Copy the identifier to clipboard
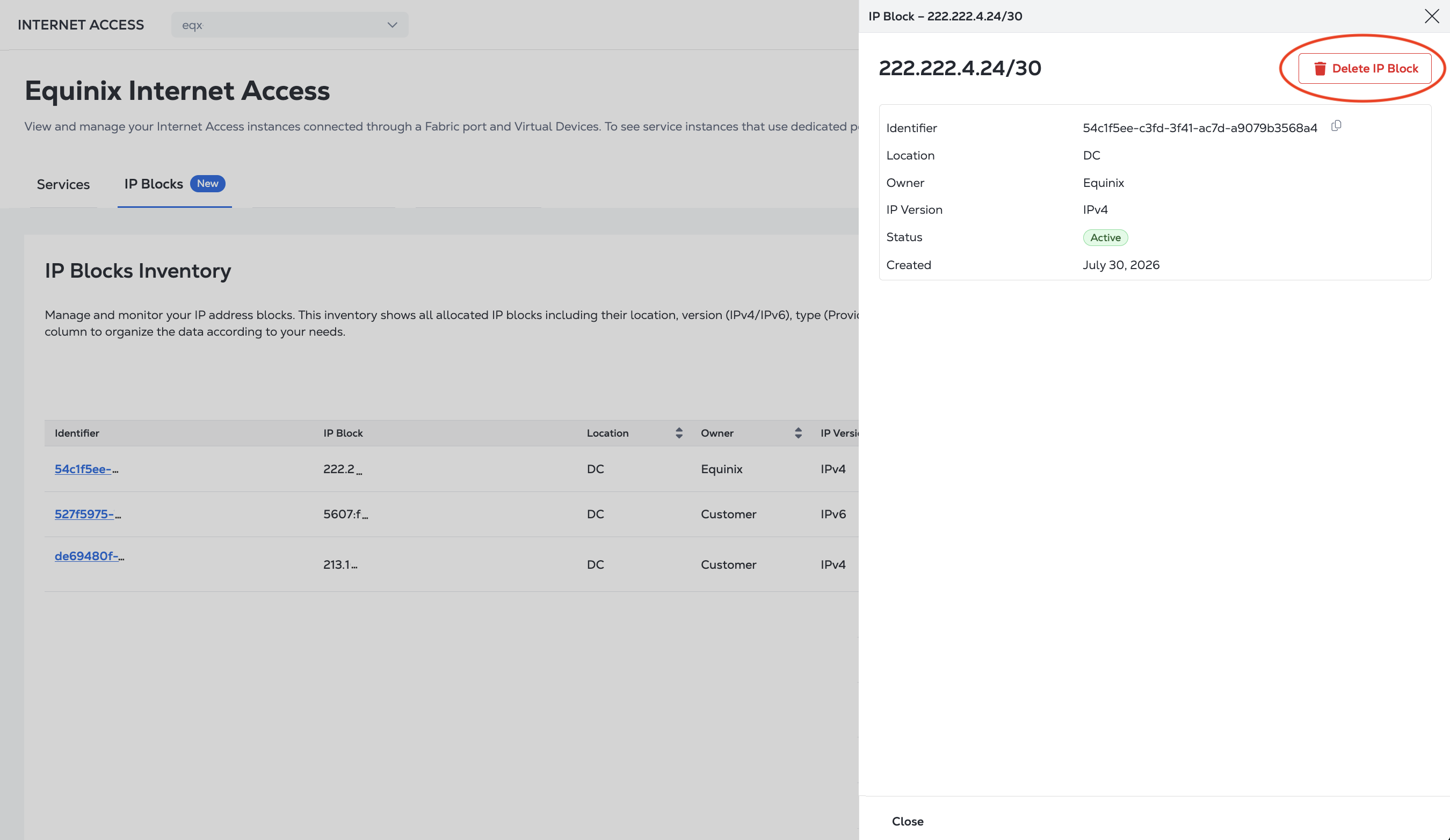Image resolution: width=1450 pixels, height=840 pixels. point(1336,126)
